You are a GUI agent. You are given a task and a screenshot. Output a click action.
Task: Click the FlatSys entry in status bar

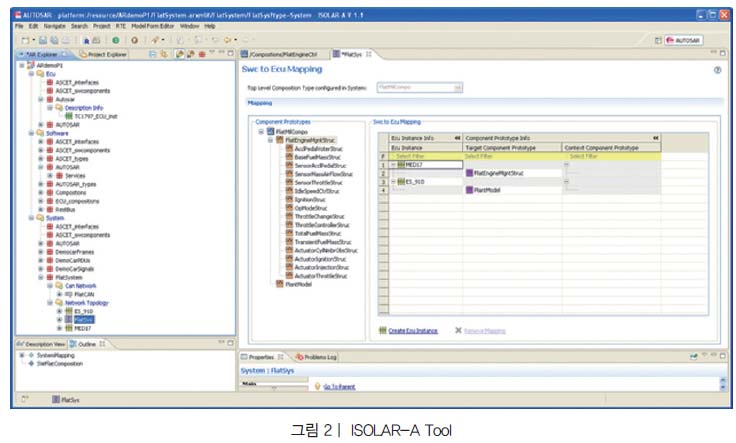click(66, 400)
